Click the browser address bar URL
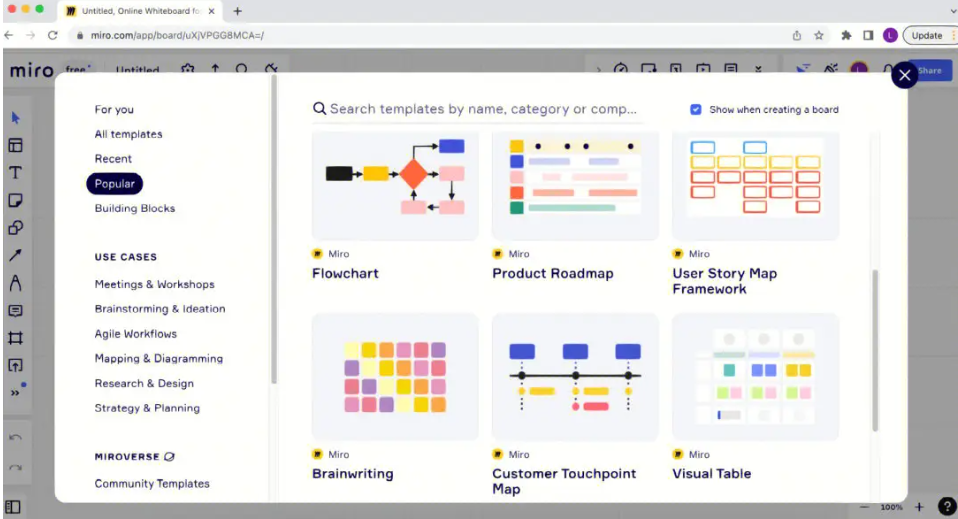Screen dimensions: 958x519 177,35
